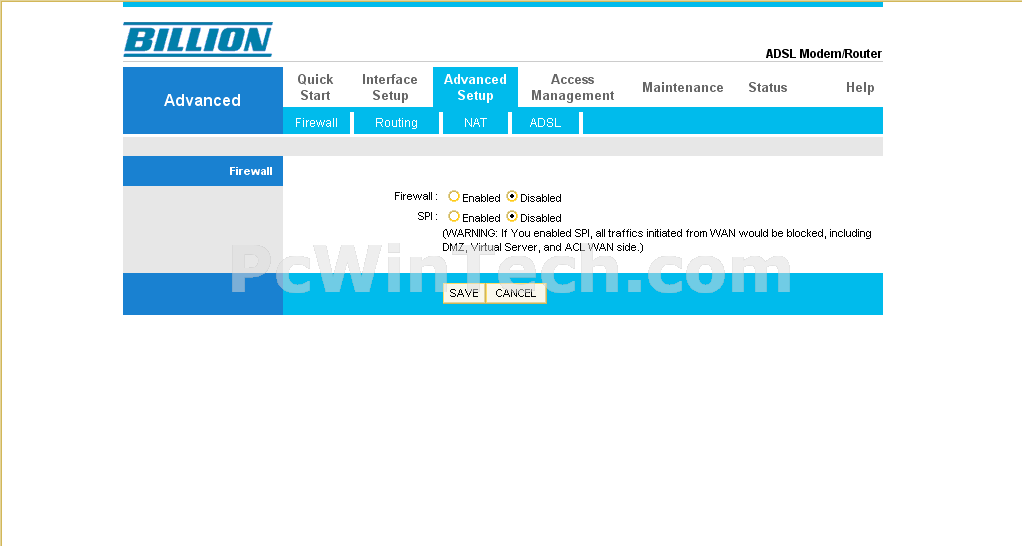Select the Firewall submenu item
The width and height of the screenshot is (1022, 546).
316,122
